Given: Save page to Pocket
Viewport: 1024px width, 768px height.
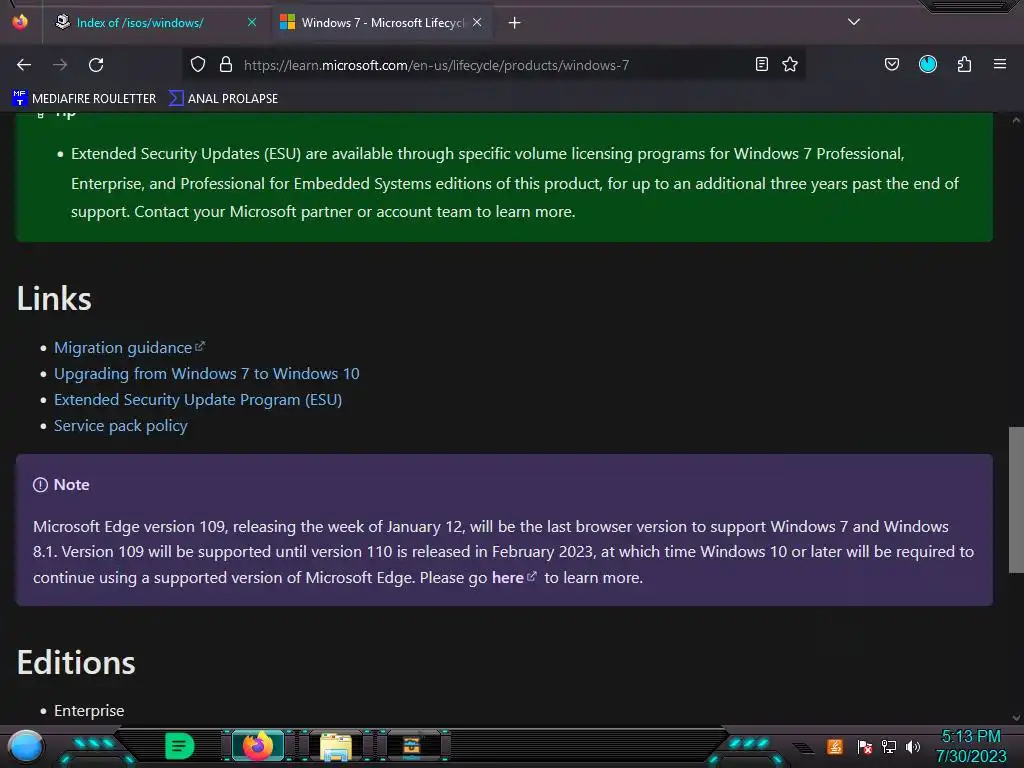Looking at the screenshot, I should 892,65.
